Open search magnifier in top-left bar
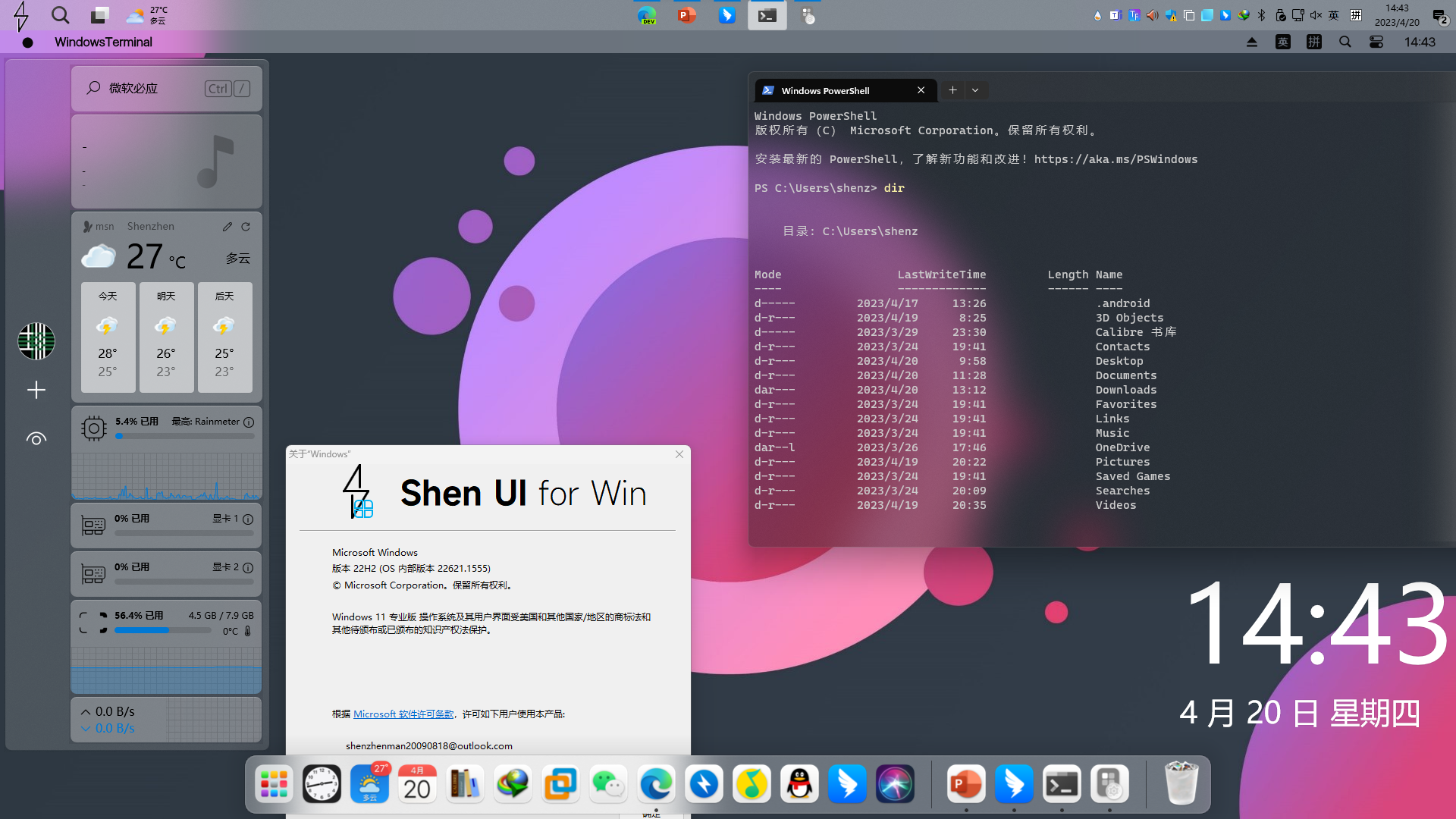This screenshot has width=1456, height=819. [x=60, y=15]
